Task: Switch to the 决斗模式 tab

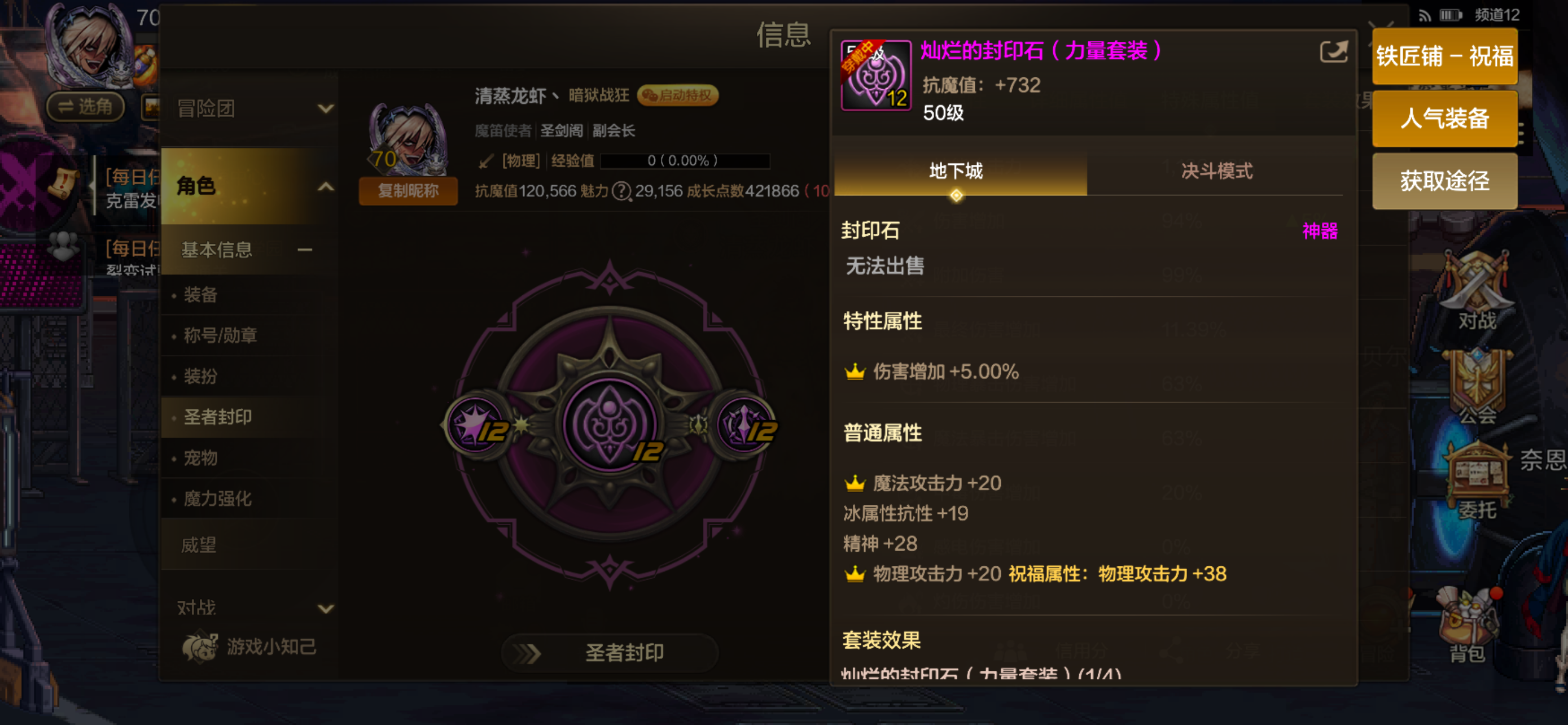Action: coord(1216,171)
